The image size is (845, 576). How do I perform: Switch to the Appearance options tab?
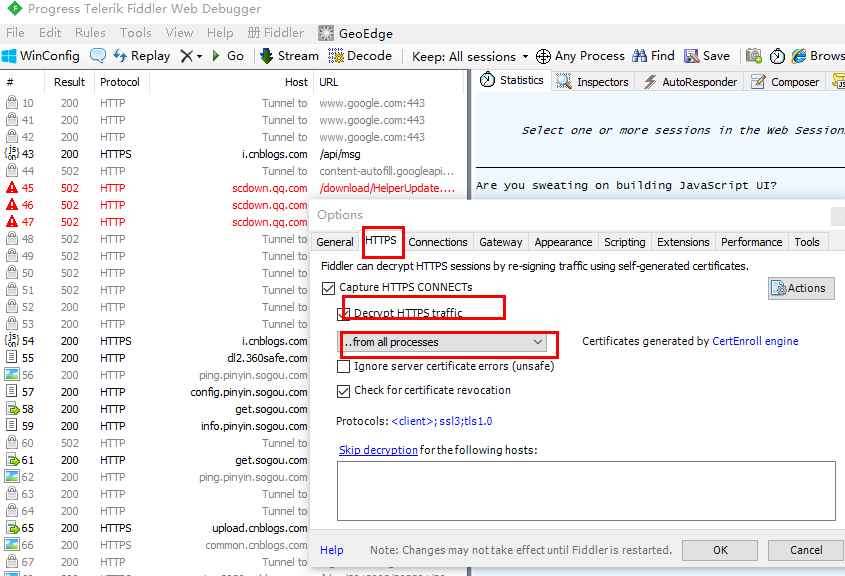coord(563,242)
